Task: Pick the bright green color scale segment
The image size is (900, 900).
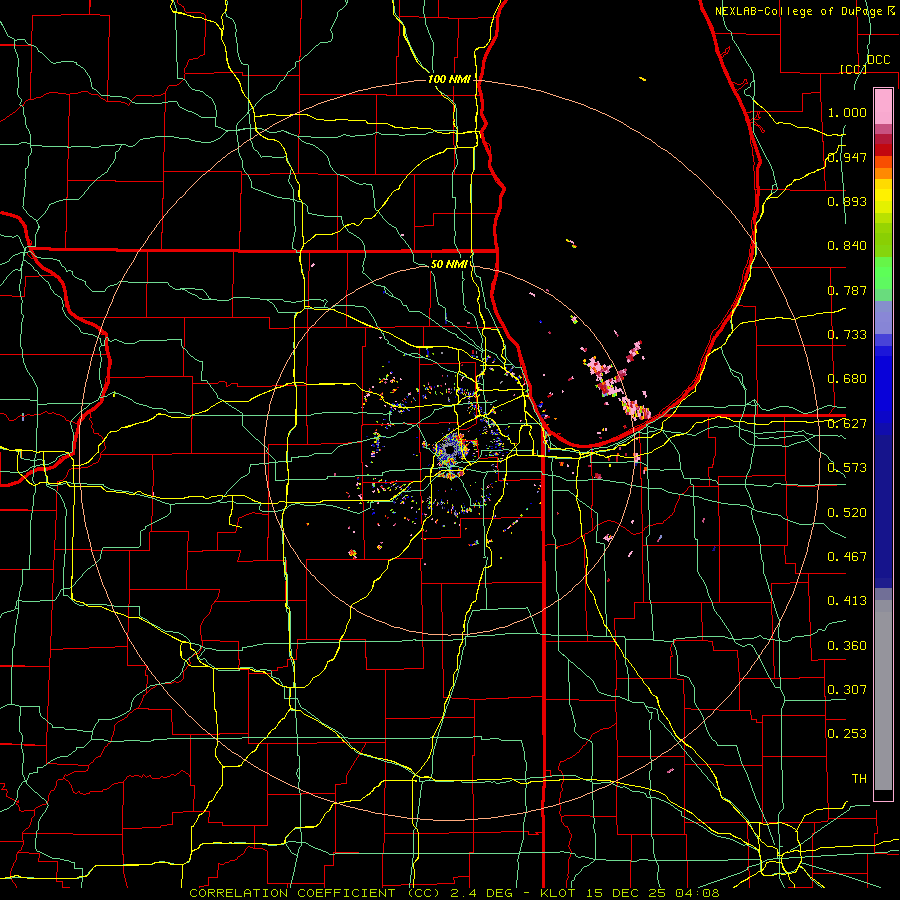Action: click(x=883, y=273)
